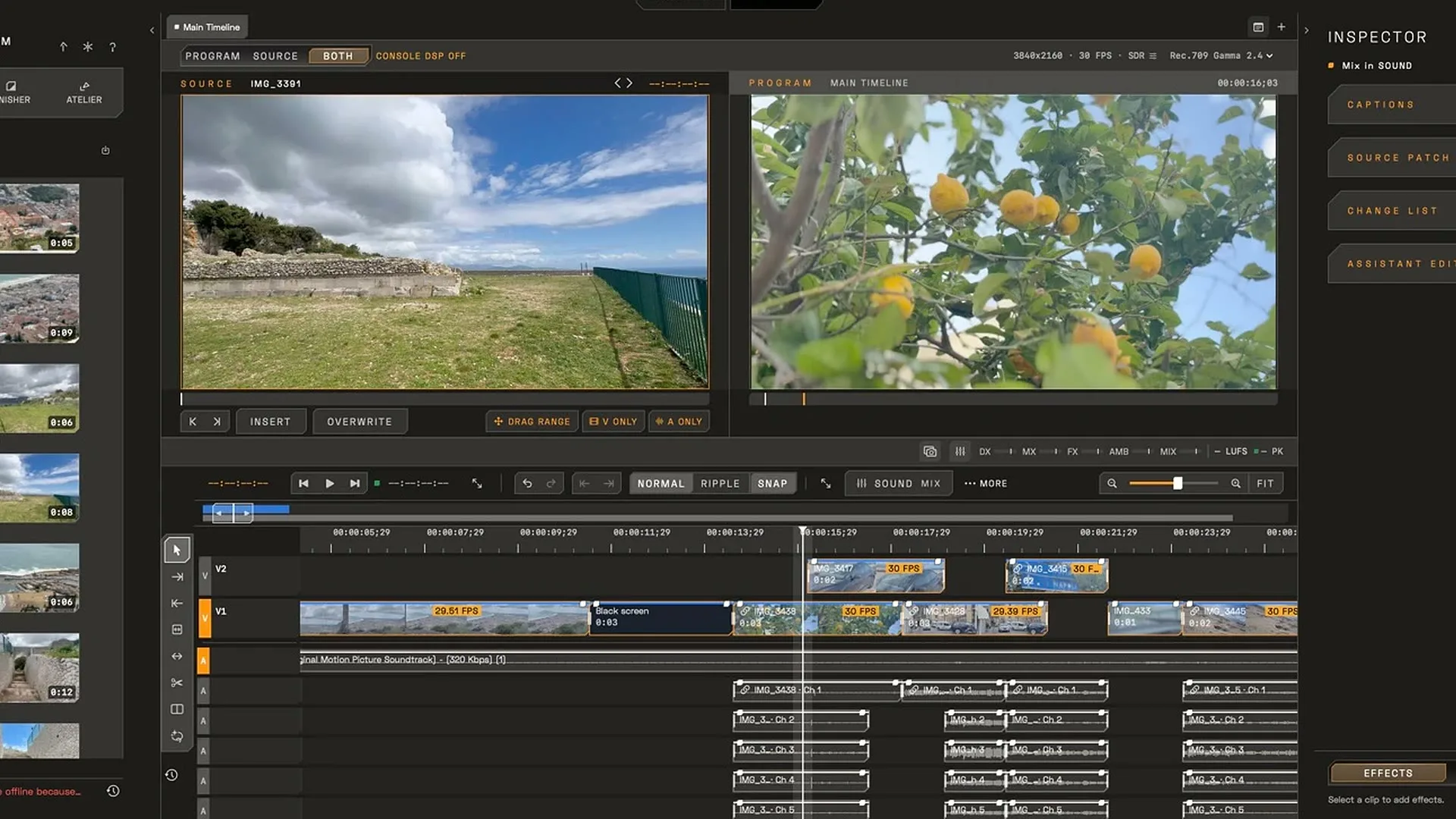Image resolution: width=1456 pixels, height=819 pixels.
Task: Toggle SNAP mode
Action: 773,483
